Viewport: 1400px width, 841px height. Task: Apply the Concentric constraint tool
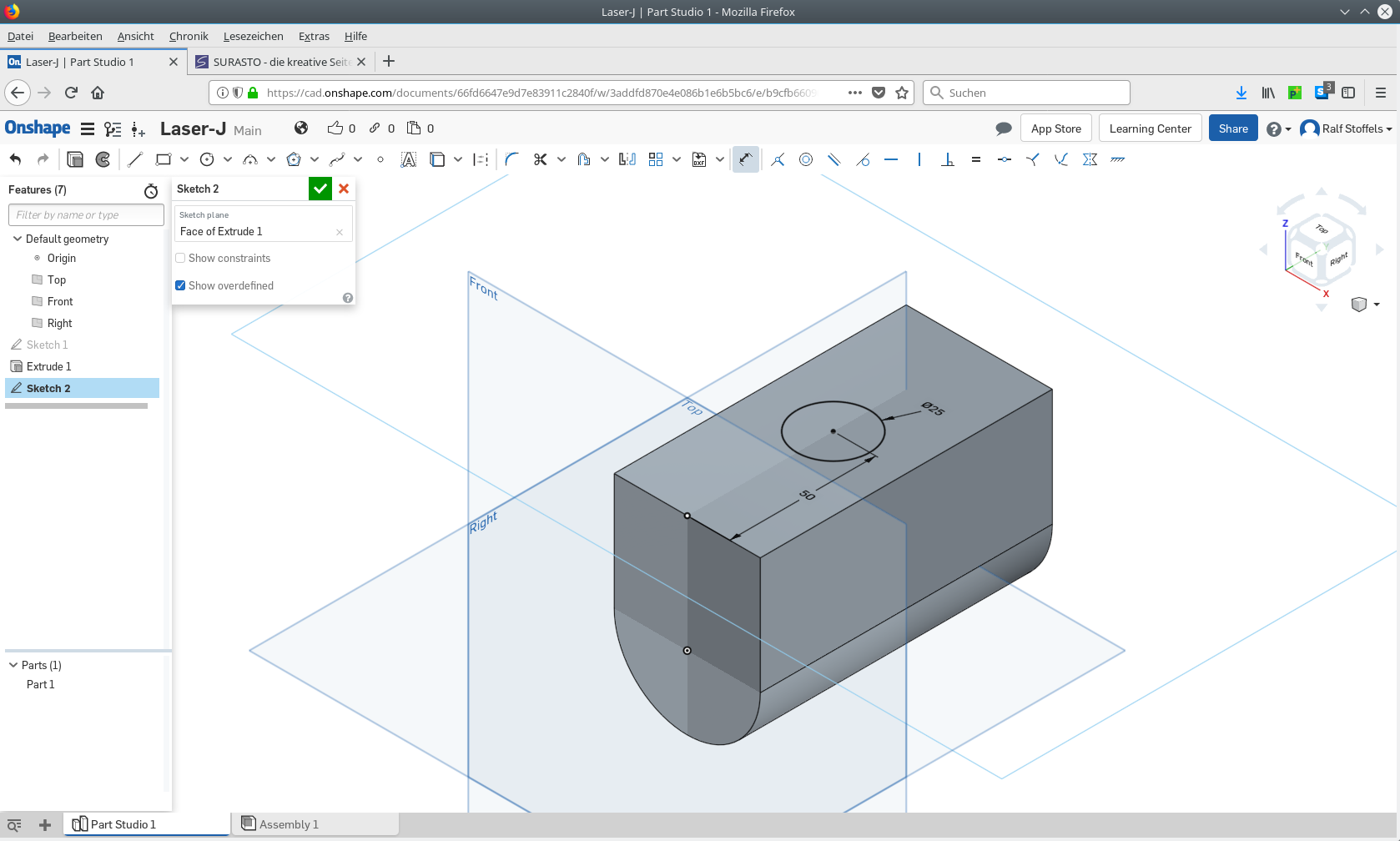[806, 159]
